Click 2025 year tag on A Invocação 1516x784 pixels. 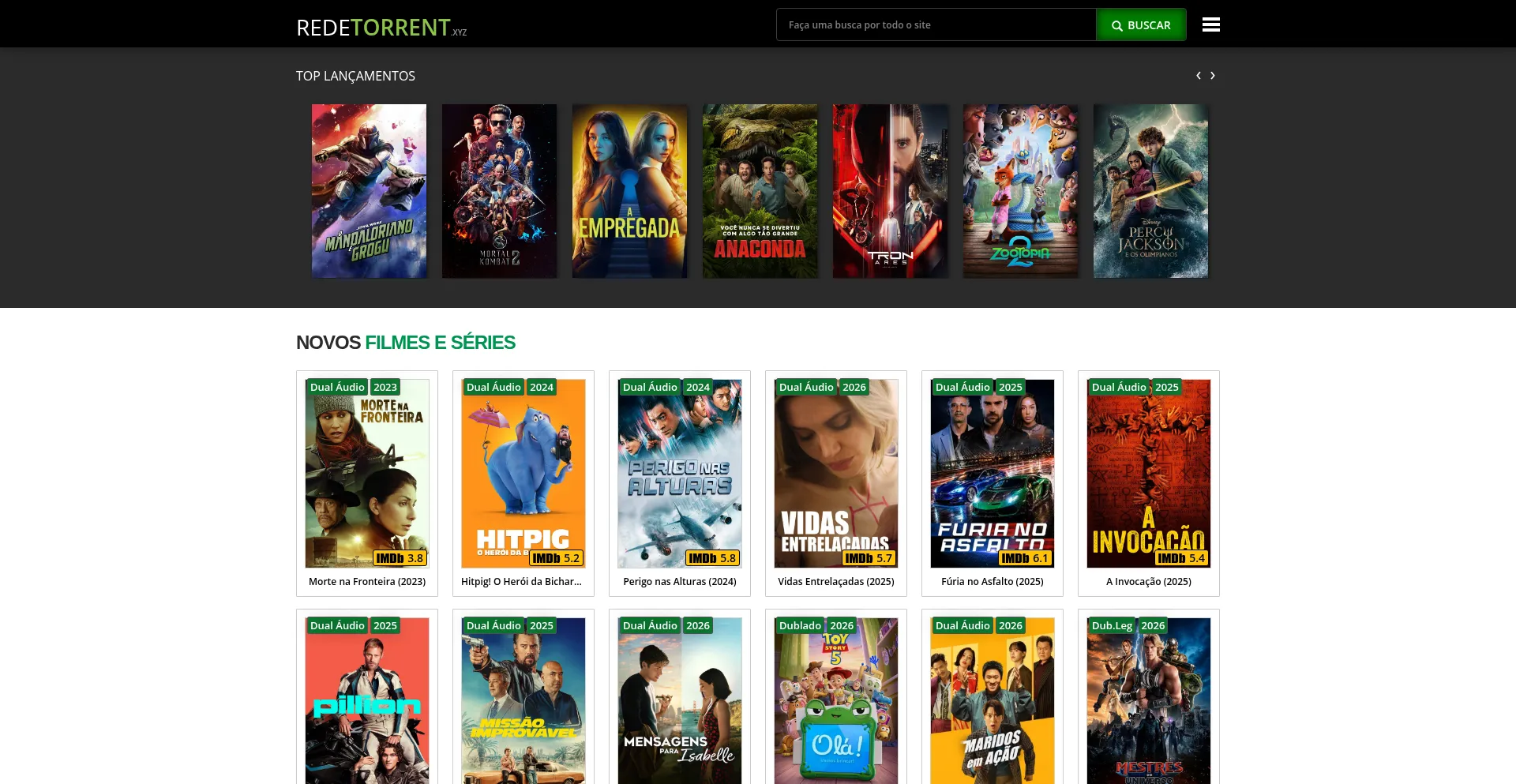pos(1167,388)
